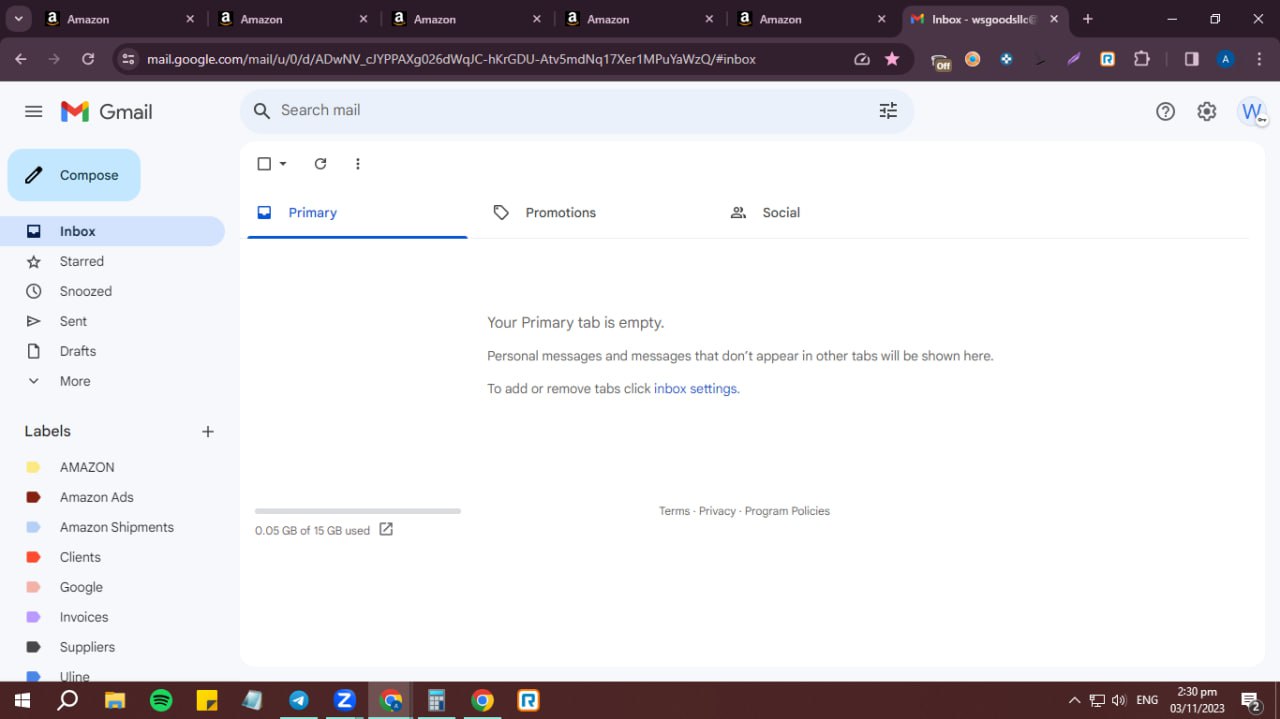Open Telegram from the taskbar

[299, 700]
